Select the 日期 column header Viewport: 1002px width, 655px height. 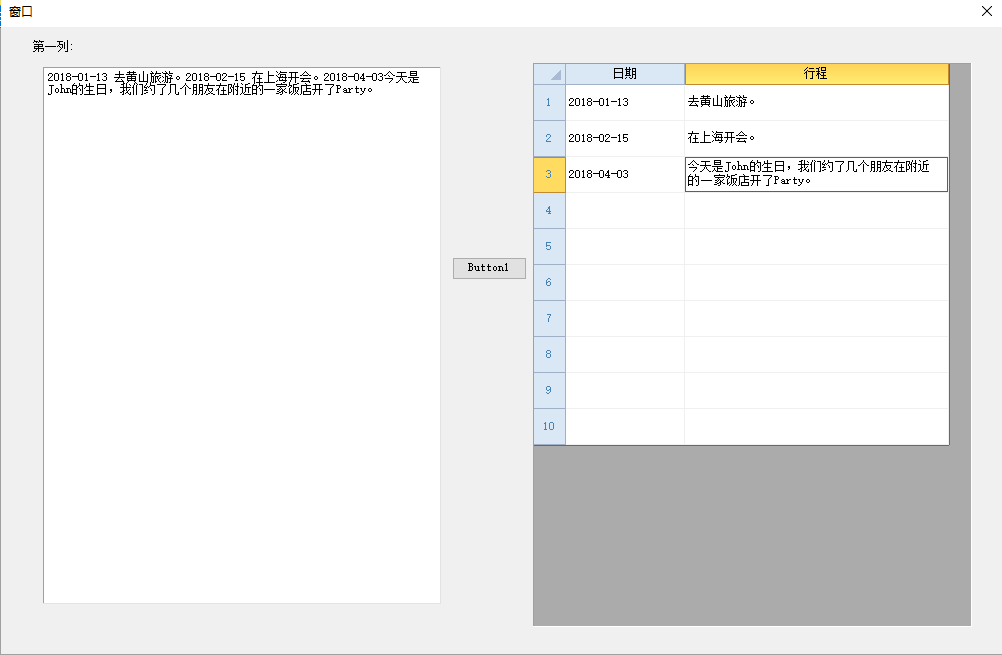[625, 74]
